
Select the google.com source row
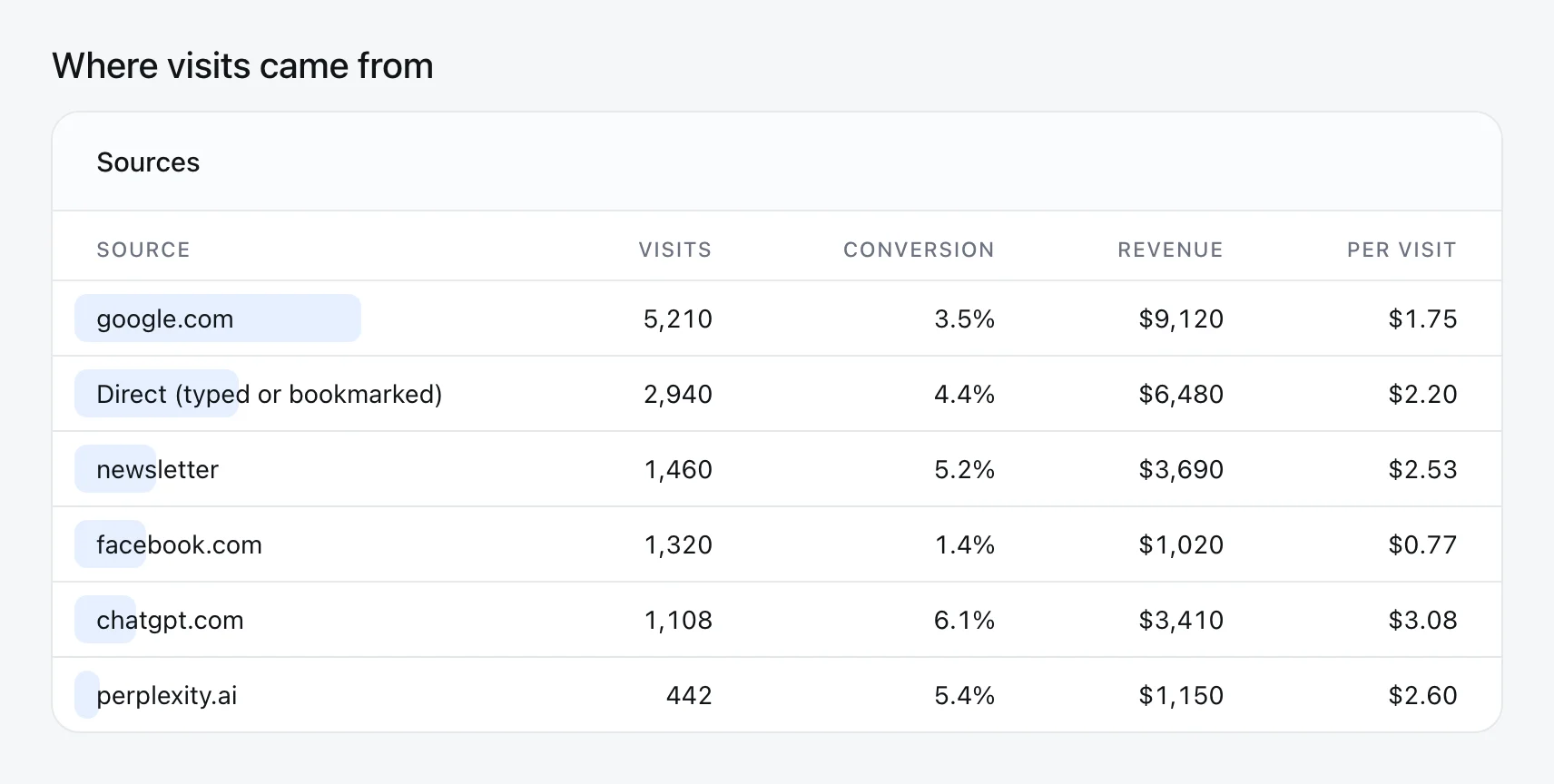click(x=777, y=318)
